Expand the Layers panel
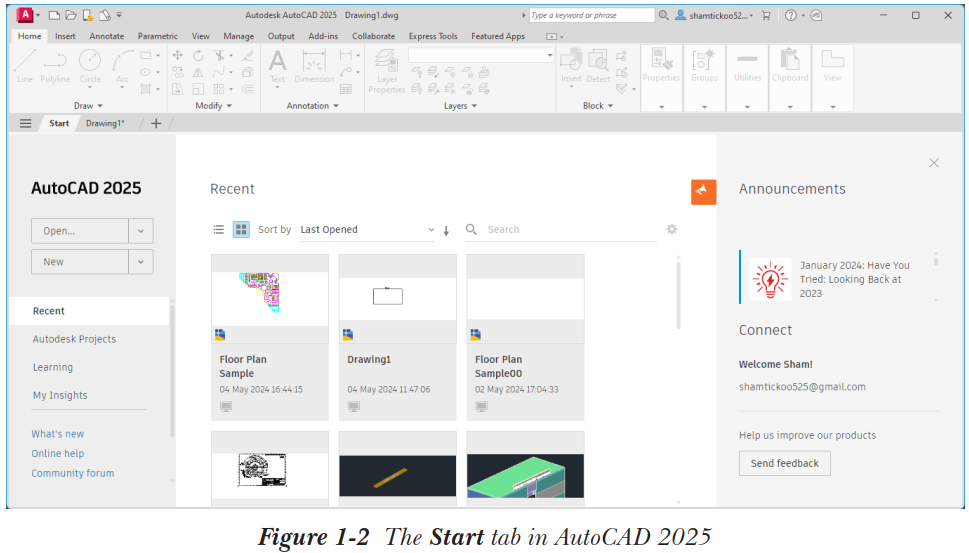This screenshot has height=553, width=969. [460, 106]
